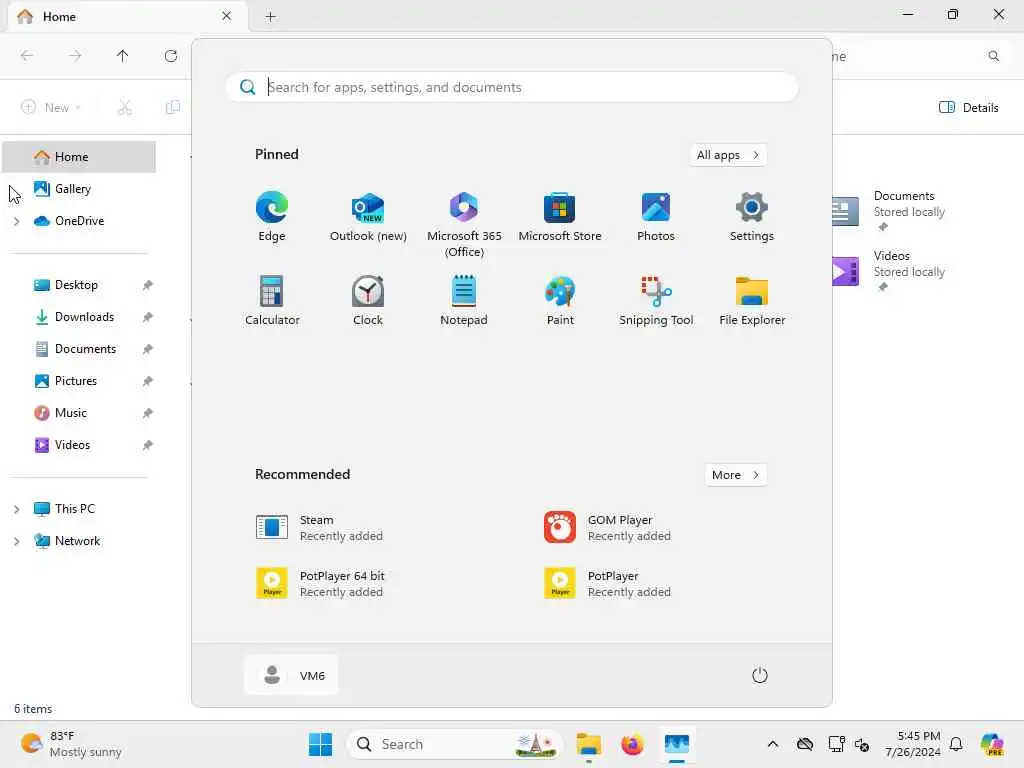Click the Start menu search field
1024x768 pixels.
pyautogui.click(x=512, y=87)
